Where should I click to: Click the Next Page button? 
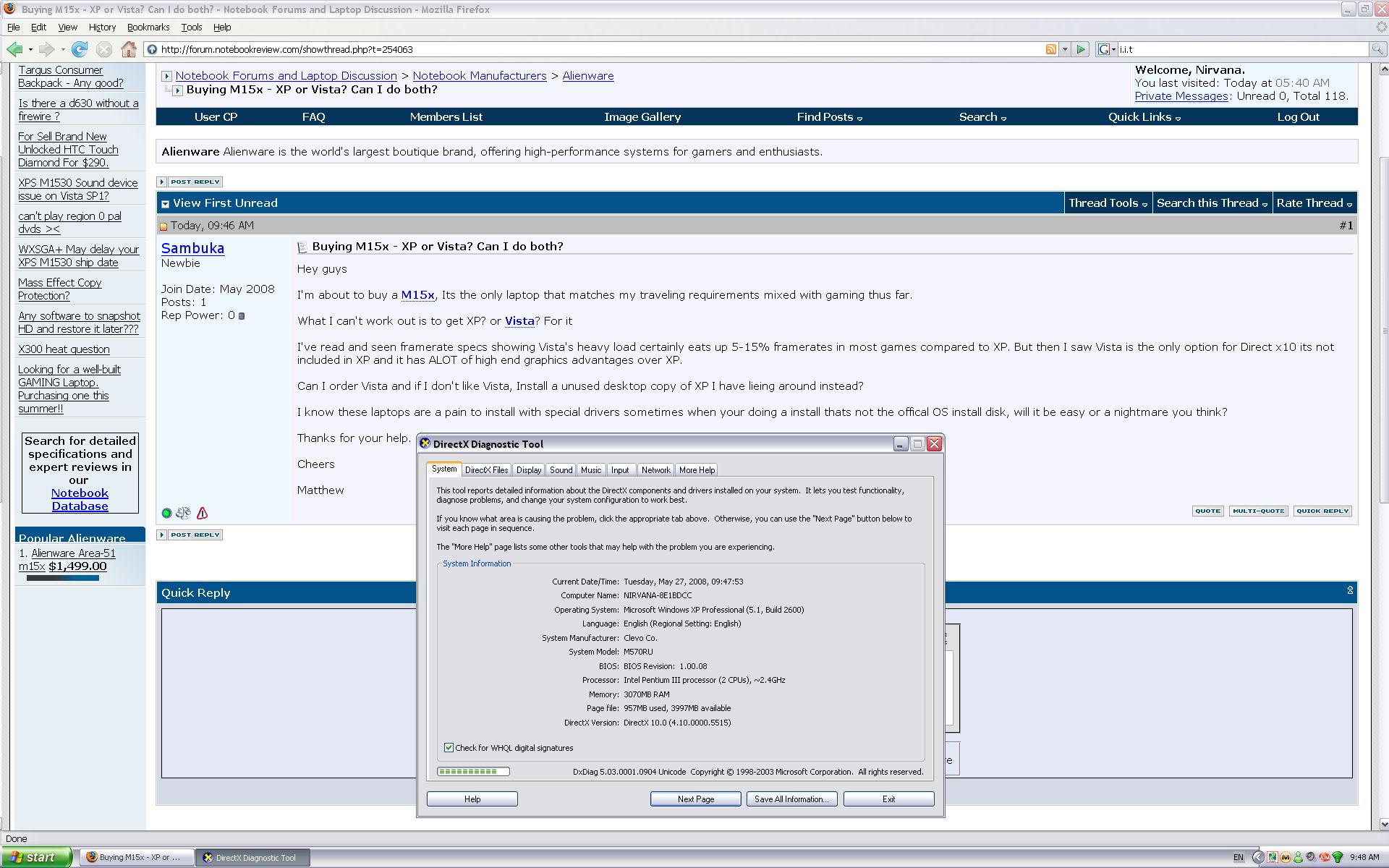point(696,799)
